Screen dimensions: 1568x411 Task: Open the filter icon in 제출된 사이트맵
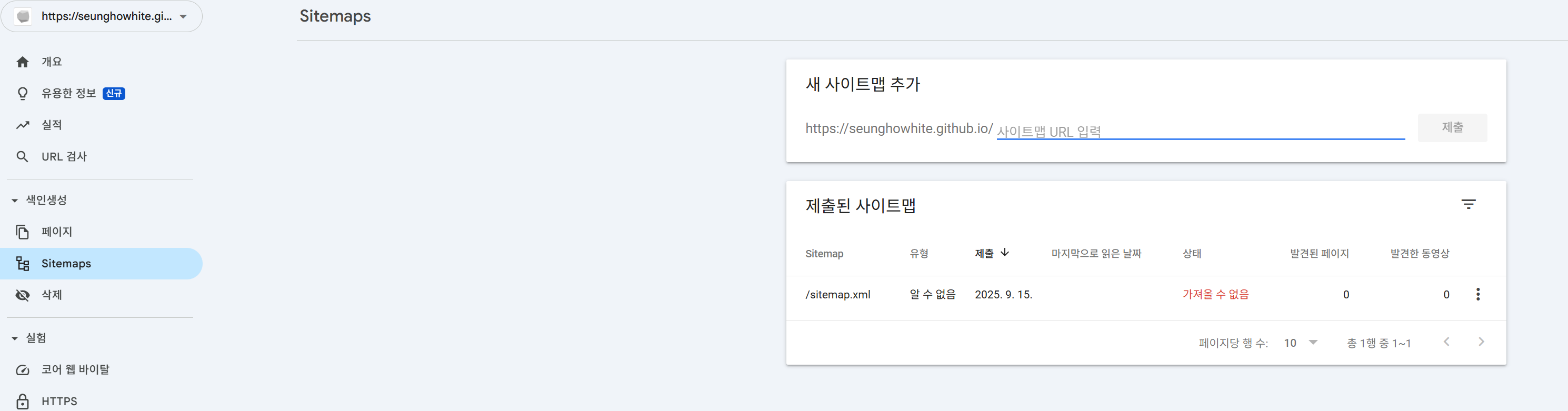(x=1468, y=205)
